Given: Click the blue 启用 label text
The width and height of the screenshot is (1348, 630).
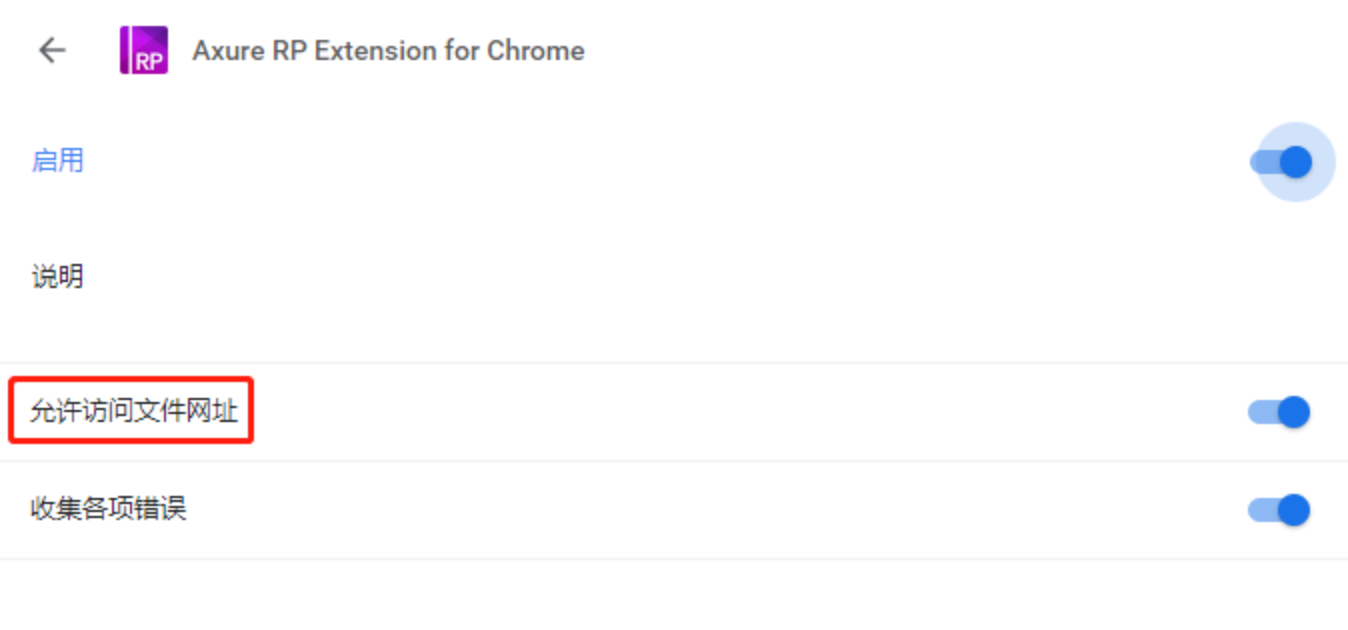Looking at the screenshot, I should pos(57,161).
